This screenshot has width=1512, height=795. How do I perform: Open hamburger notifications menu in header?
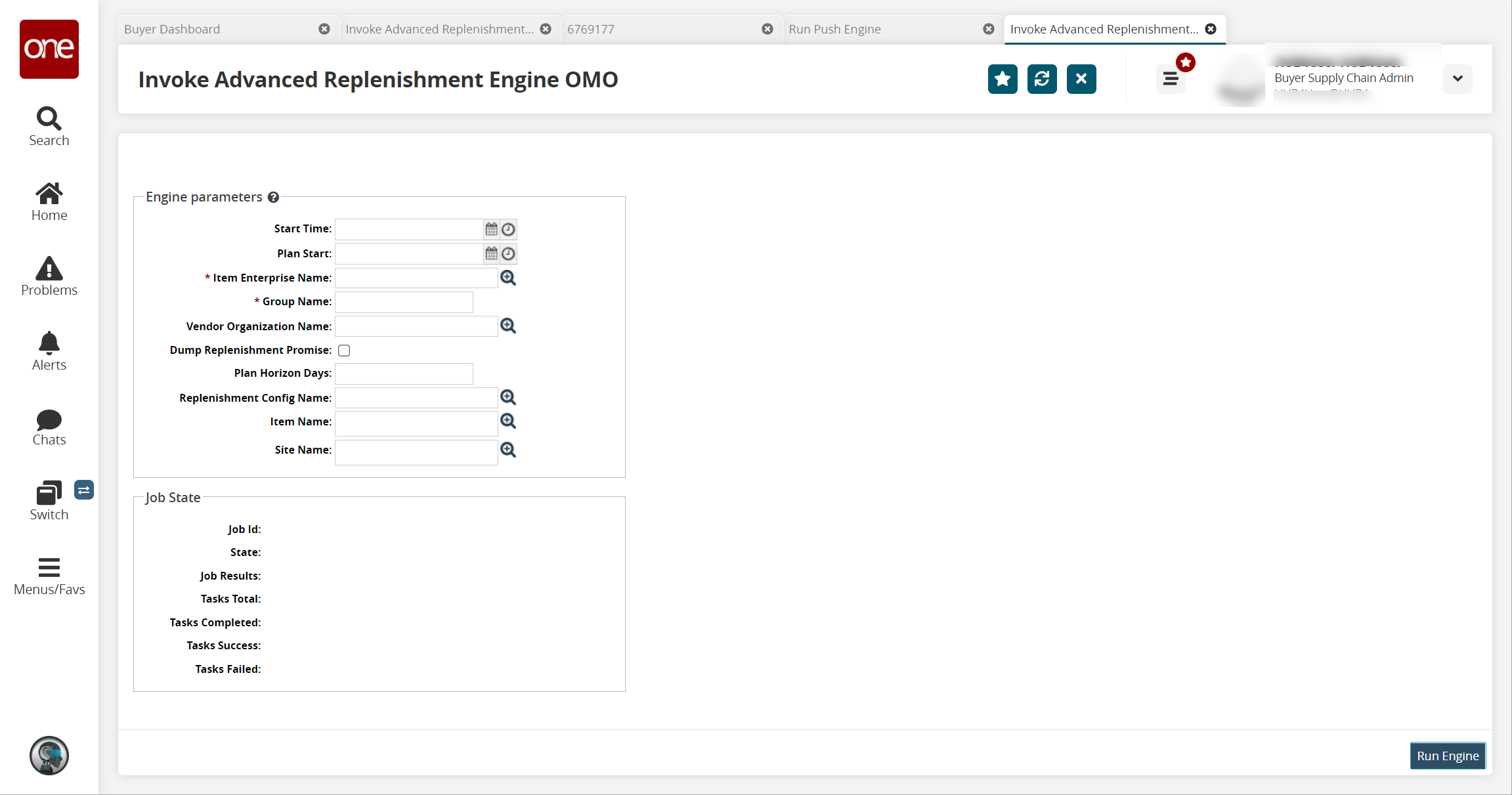pyautogui.click(x=1170, y=79)
